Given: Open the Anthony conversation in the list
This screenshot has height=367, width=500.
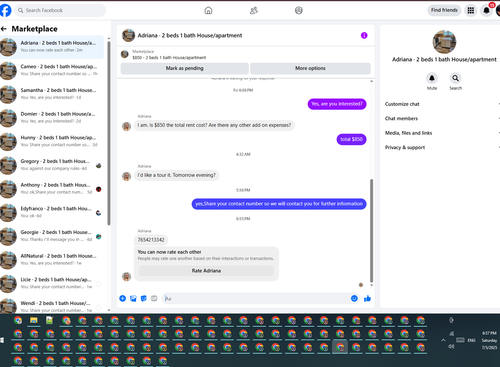Looking at the screenshot, I should 52,189.
